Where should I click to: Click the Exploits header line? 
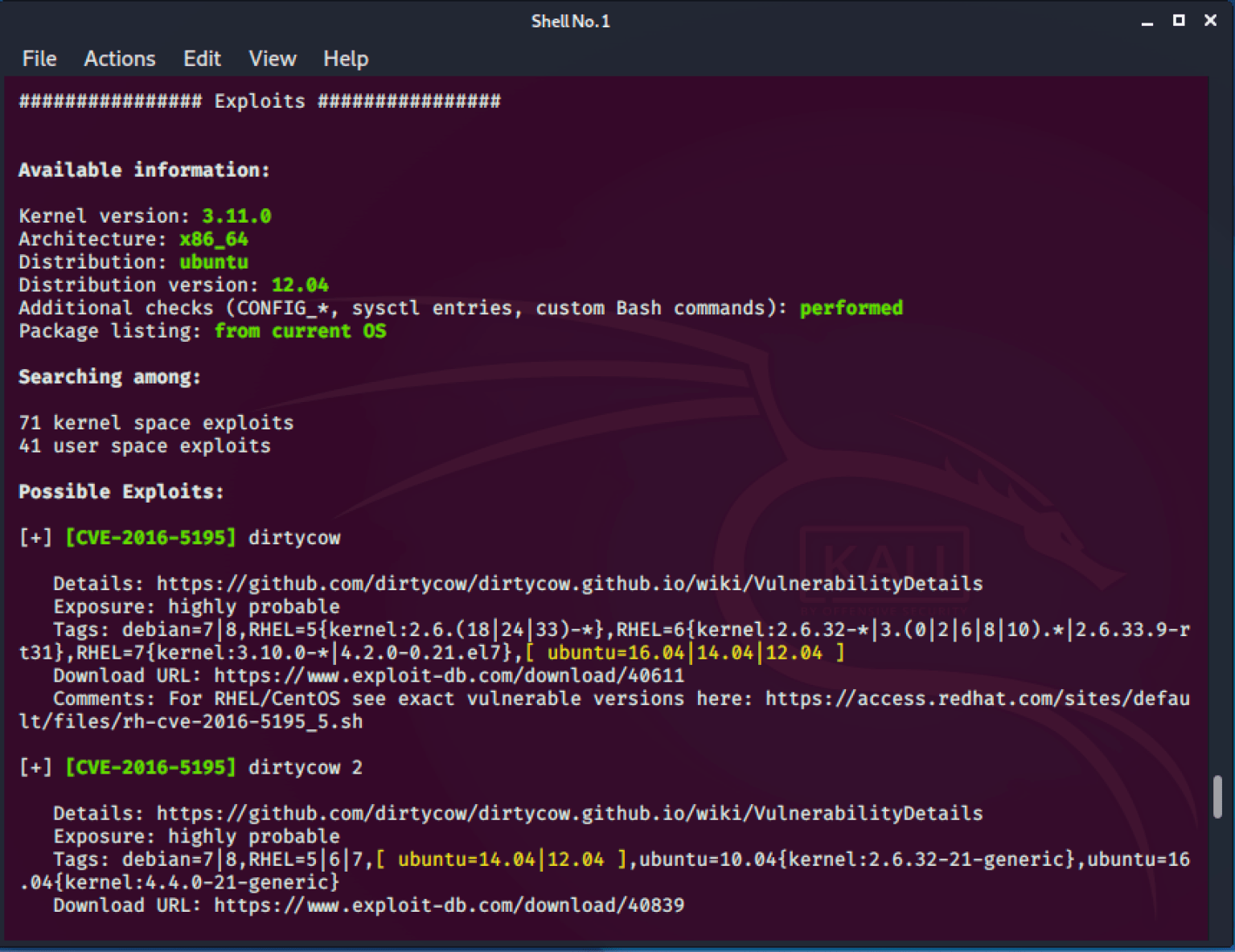[x=260, y=101]
